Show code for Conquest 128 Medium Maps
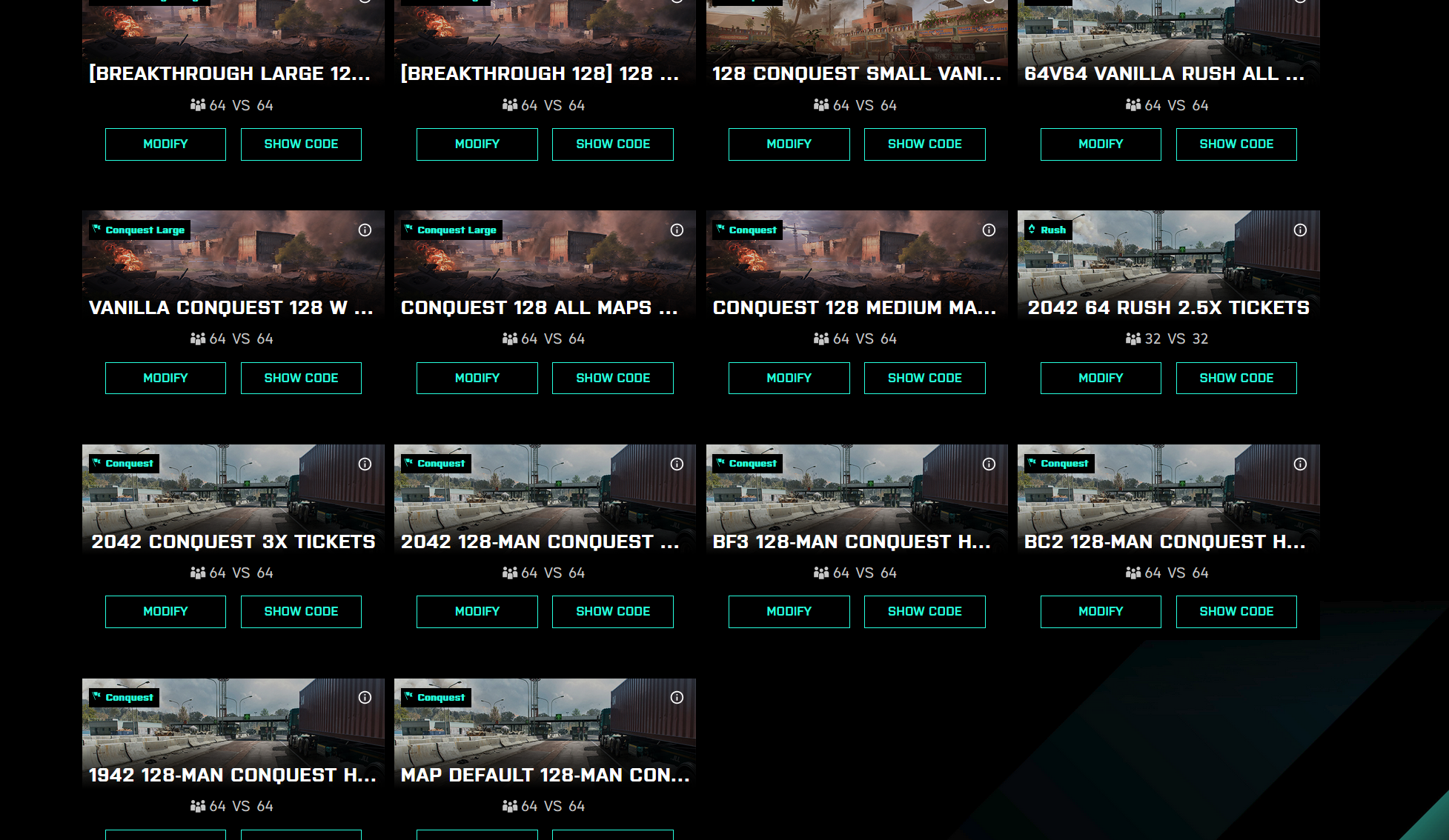Viewport: 1449px width, 840px height. [x=925, y=378]
